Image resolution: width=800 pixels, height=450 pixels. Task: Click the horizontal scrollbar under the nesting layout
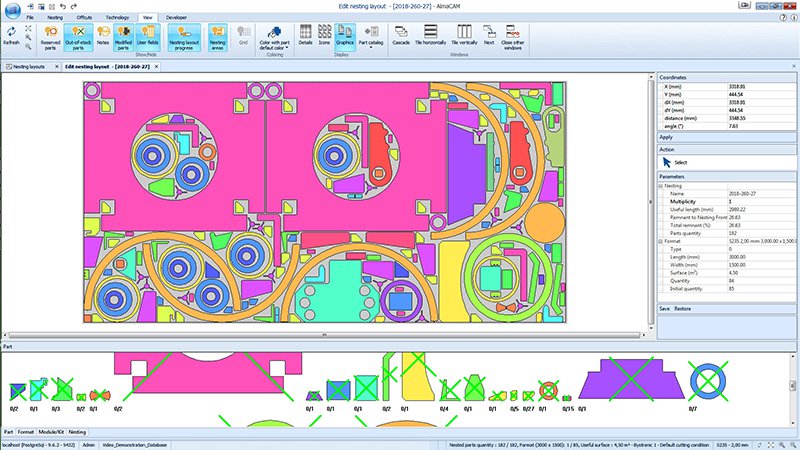[x=323, y=333]
